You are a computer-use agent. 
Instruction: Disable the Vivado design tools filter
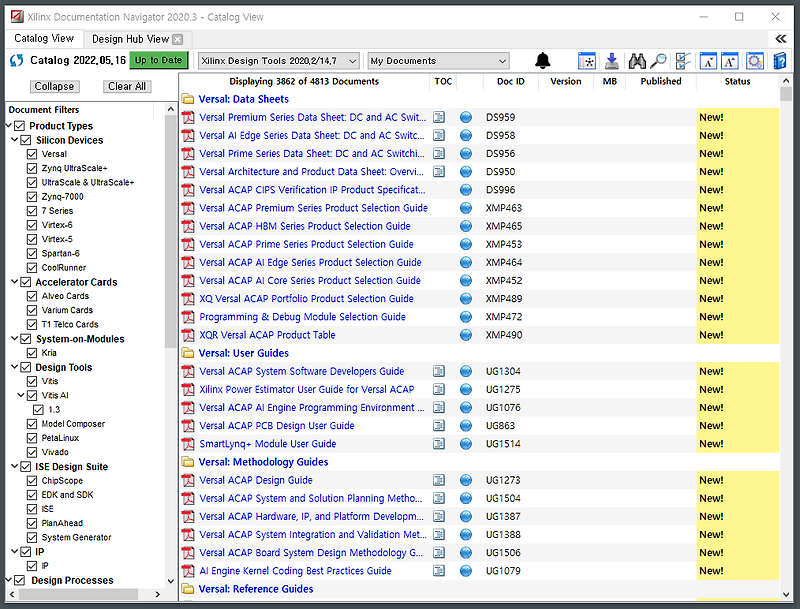pos(32,452)
